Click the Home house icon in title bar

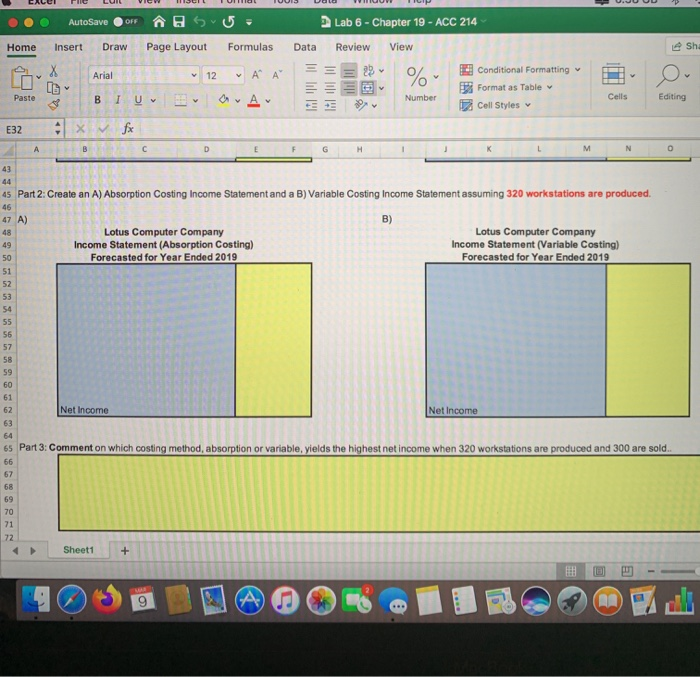[x=159, y=21]
